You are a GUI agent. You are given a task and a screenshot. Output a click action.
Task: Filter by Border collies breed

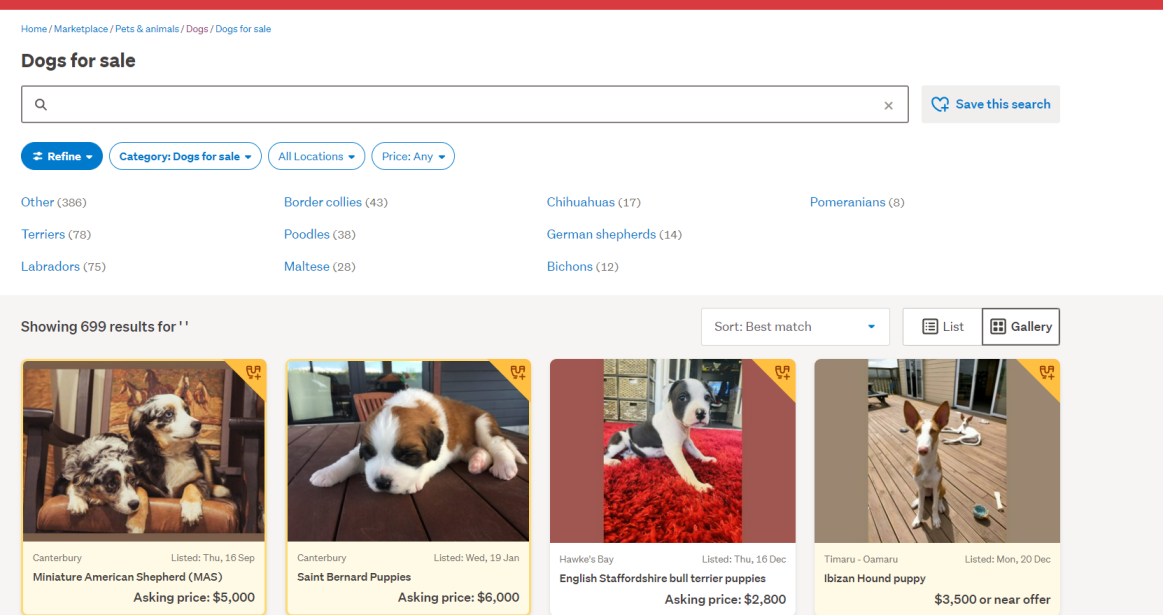point(323,202)
